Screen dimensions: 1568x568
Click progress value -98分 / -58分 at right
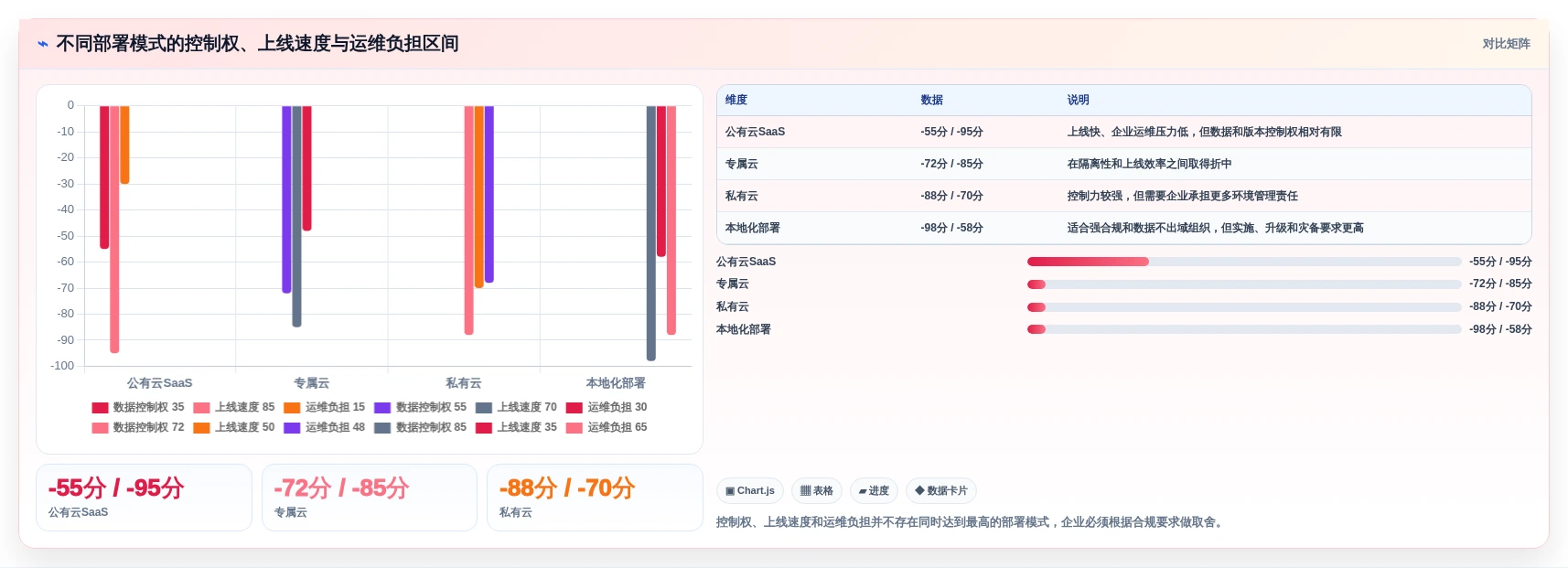point(1500,330)
